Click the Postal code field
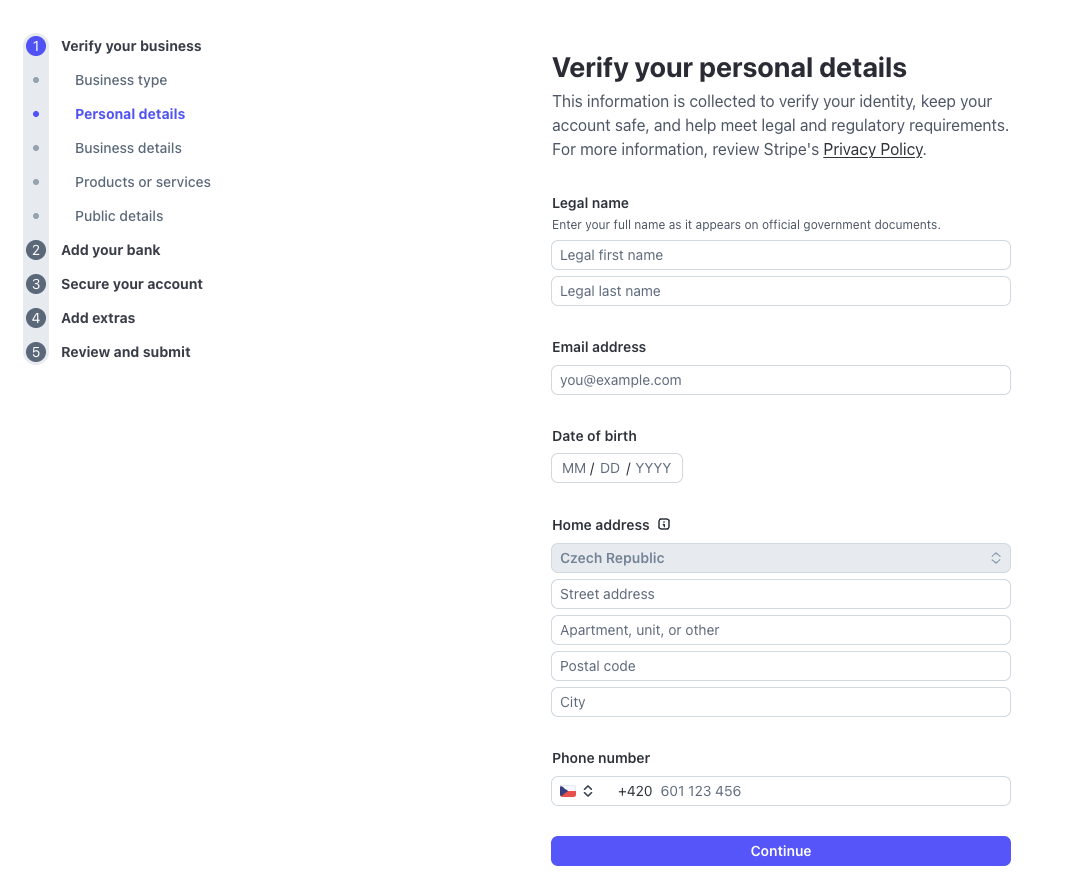 pos(780,666)
